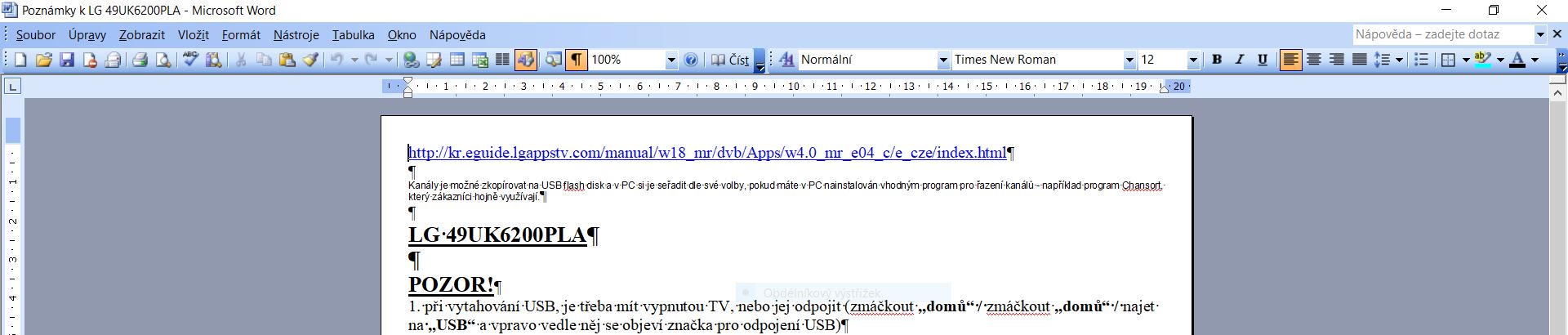
Task: Click the Bullets list icon
Action: click(1421, 60)
